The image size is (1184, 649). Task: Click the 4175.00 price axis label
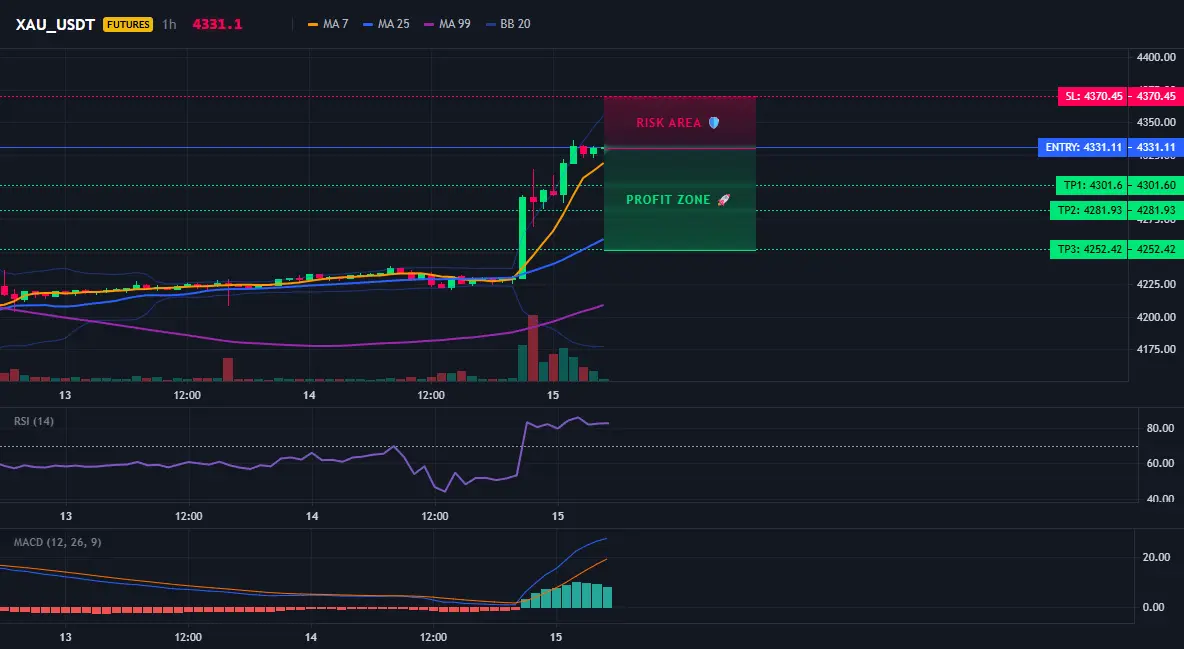click(1156, 349)
